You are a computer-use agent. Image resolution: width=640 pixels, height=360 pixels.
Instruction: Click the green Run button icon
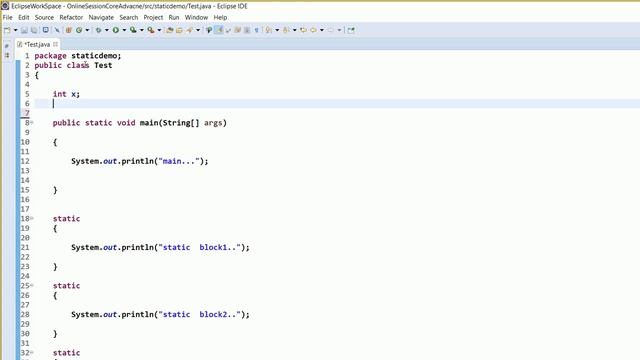[x=116, y=30]
